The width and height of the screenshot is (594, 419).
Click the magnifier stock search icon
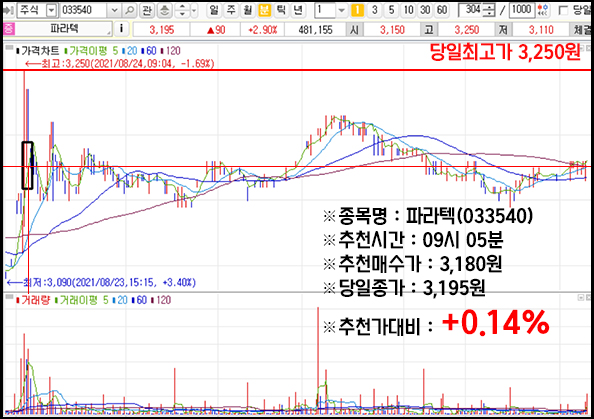point(130,10)
